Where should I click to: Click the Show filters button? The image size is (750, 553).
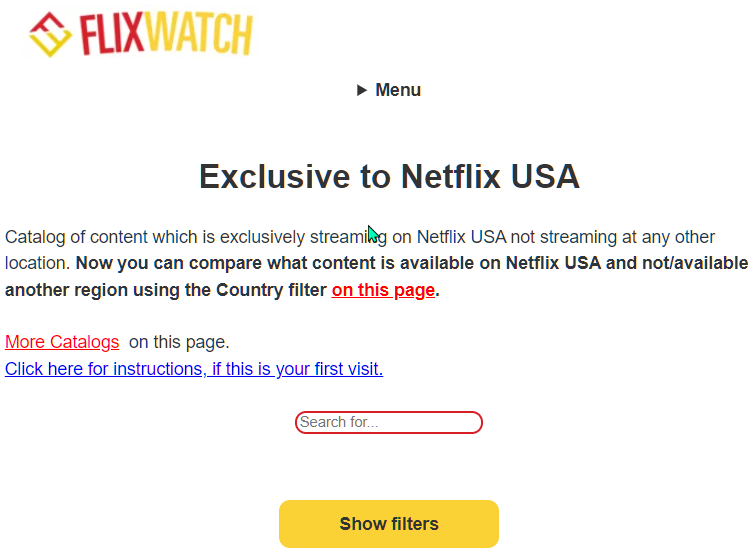(x=389, y=524)
